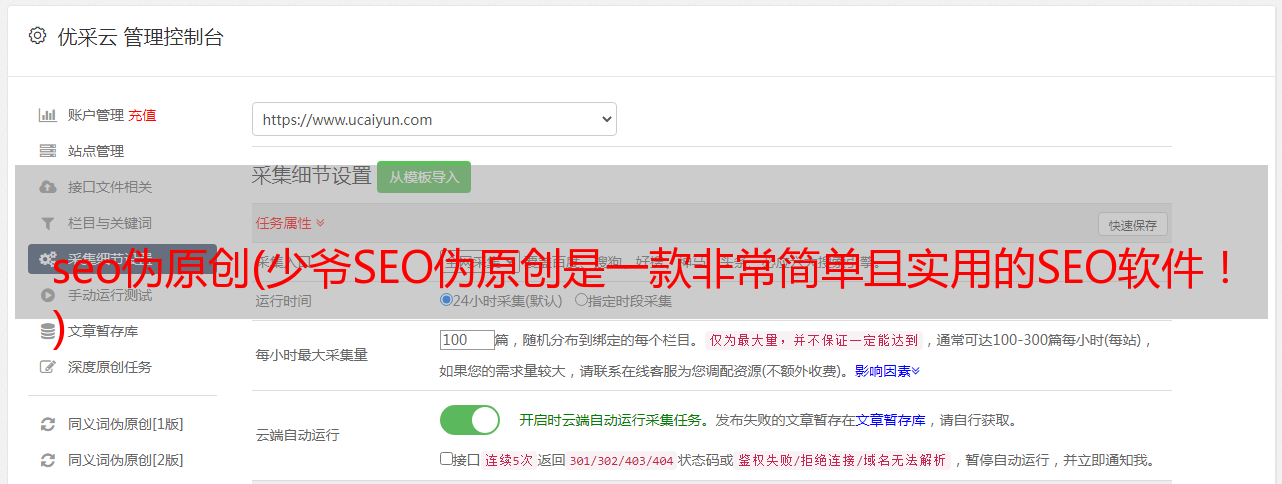Click the server icon beside 站点管理

coord(47,151)
